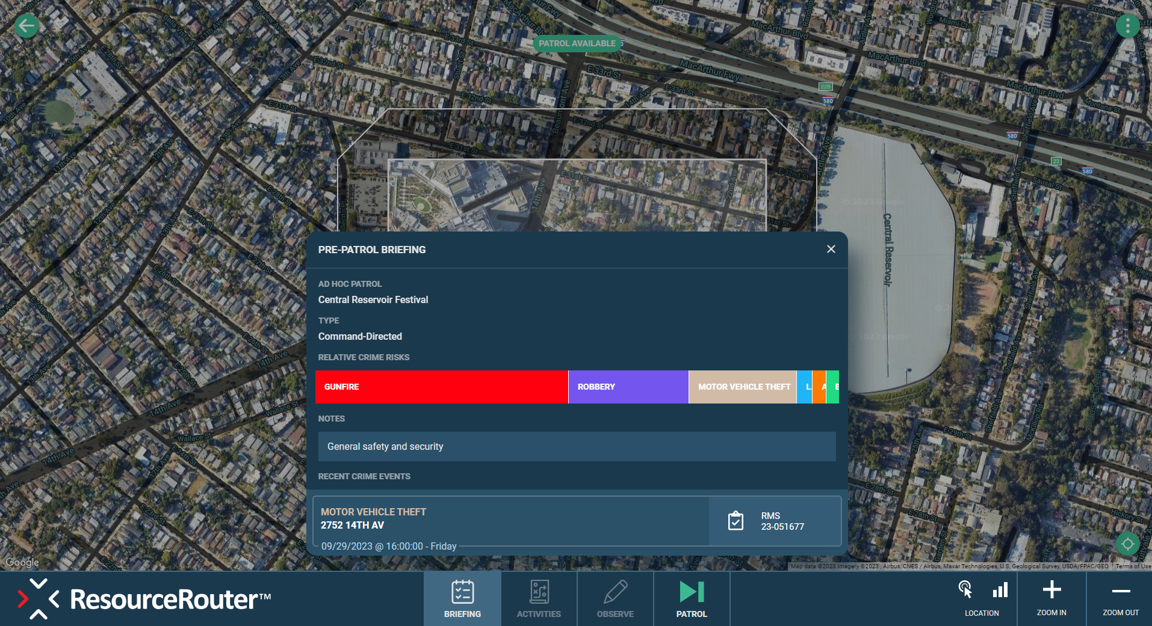Click the Notes field with General safety
Screen dimensions: 1152x626
(577, 446)
